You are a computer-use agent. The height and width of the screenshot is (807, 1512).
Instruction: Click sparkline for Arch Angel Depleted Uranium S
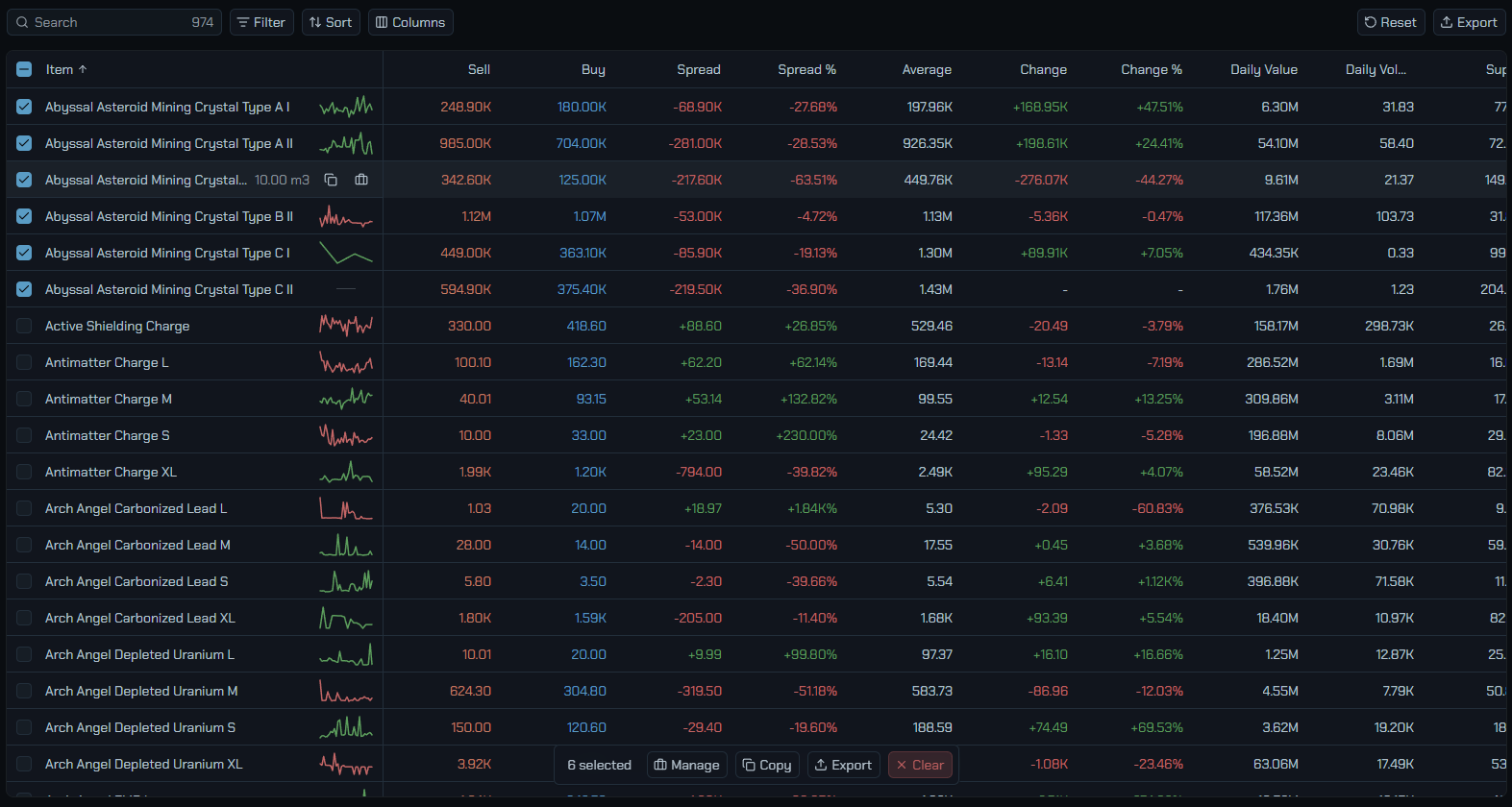click(x=346, y=727)
